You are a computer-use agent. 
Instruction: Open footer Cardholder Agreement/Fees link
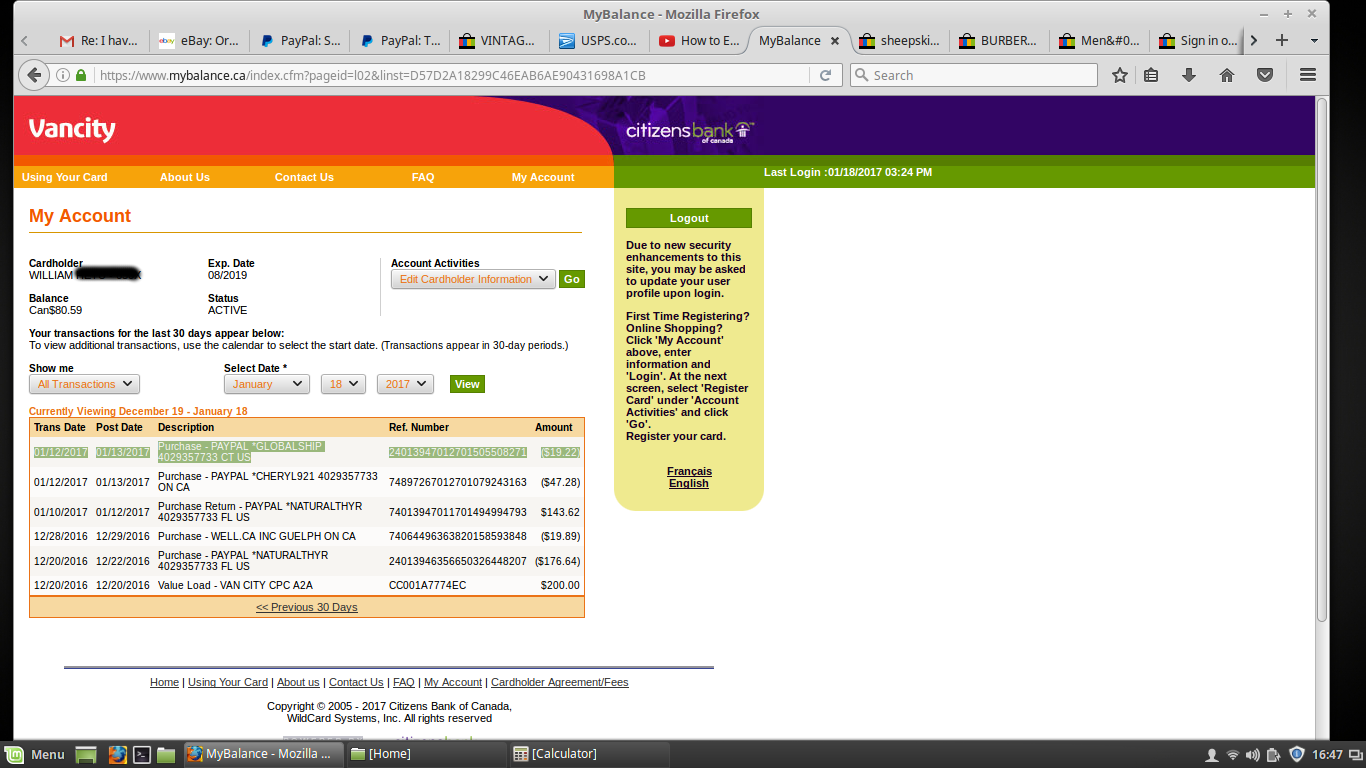click(x=560, y=682)
